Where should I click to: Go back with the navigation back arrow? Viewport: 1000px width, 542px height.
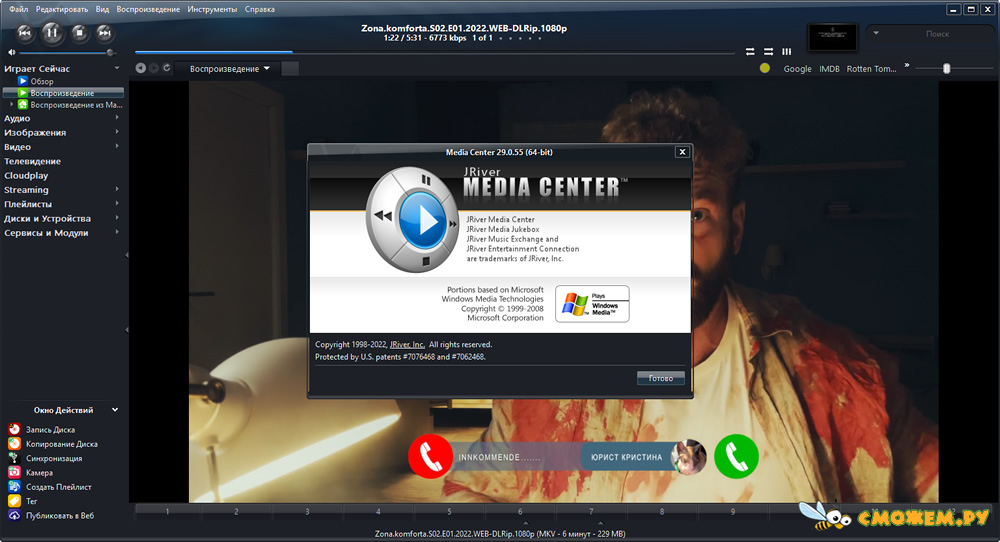pos(141,68)
